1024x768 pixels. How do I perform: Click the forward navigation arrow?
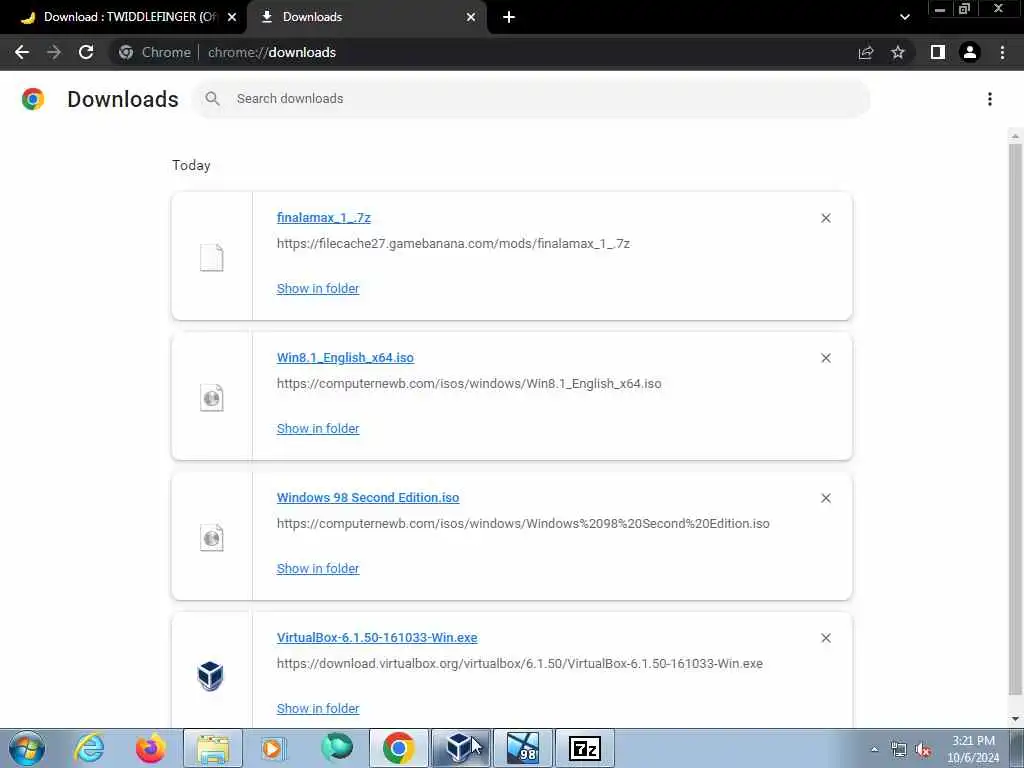[x=54, y=52]
